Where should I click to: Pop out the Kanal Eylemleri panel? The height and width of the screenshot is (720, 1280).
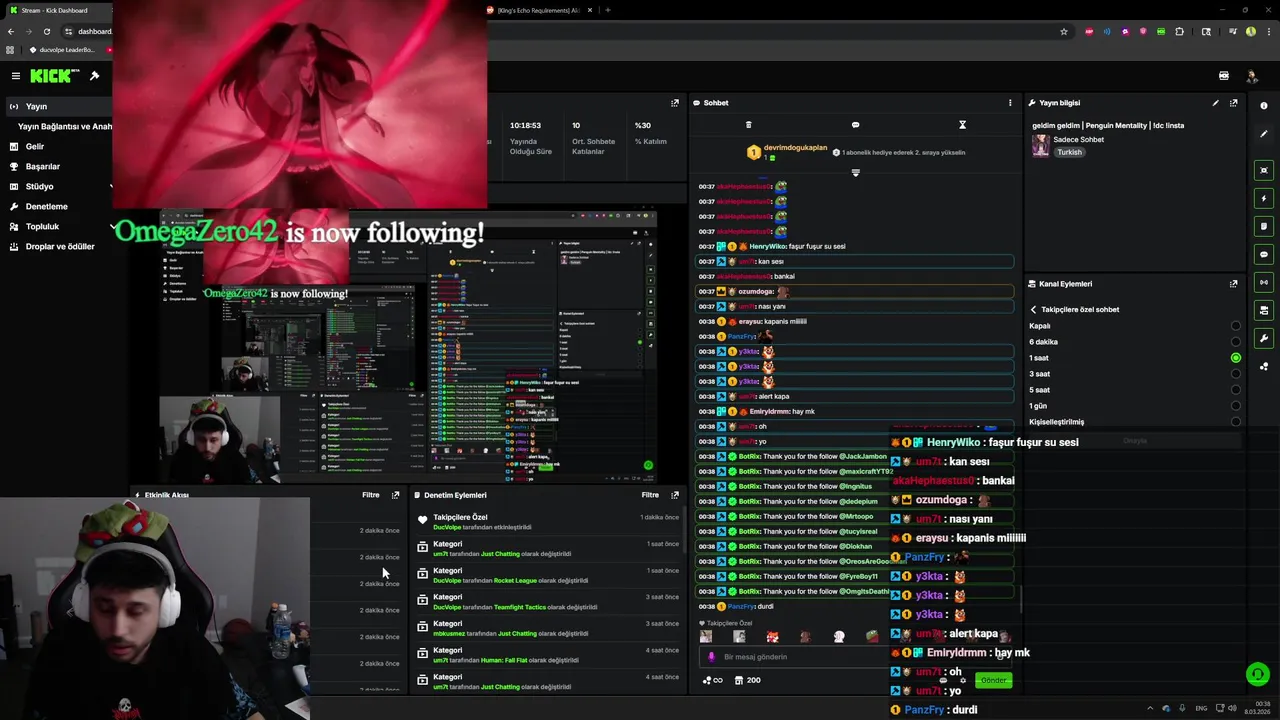tap(1233, 284)
